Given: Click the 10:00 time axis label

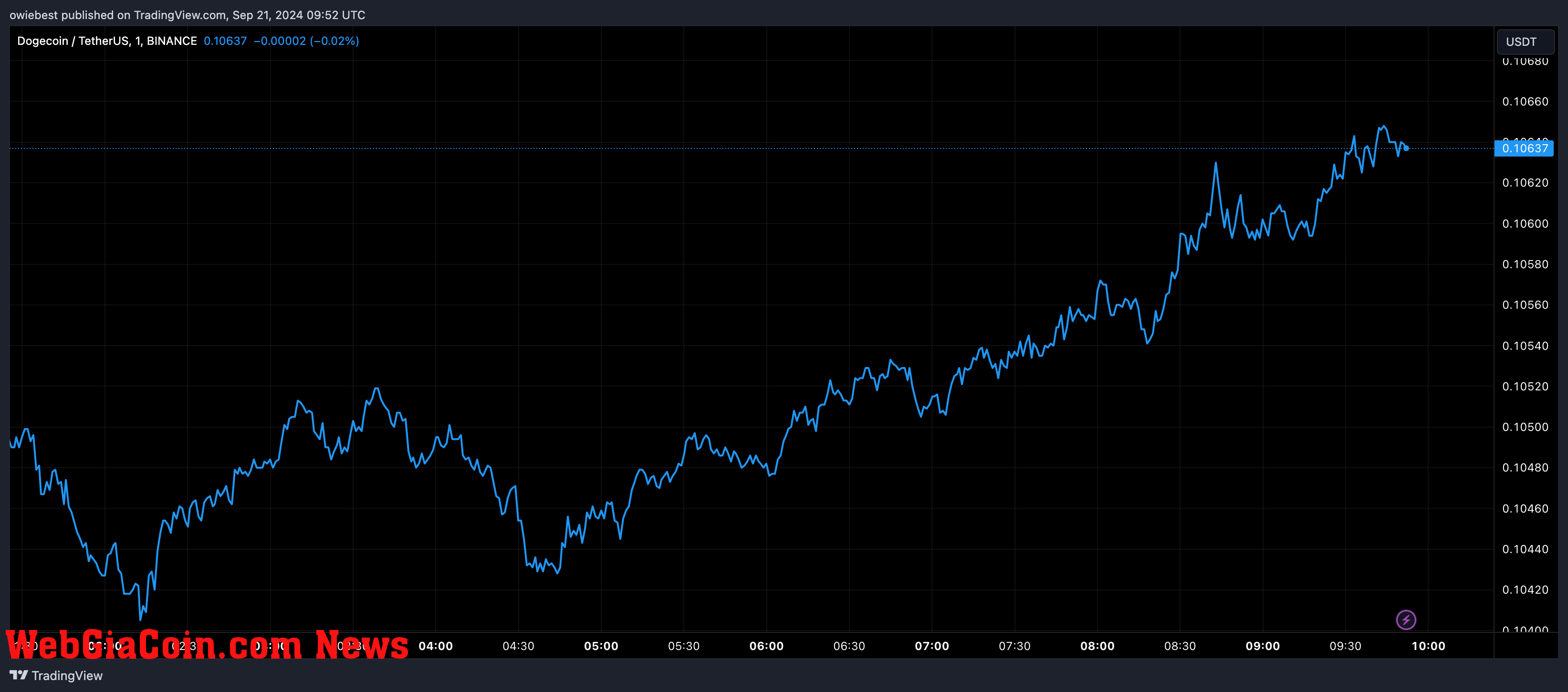Looking at the screenshot, I should tap(1429, 646).
